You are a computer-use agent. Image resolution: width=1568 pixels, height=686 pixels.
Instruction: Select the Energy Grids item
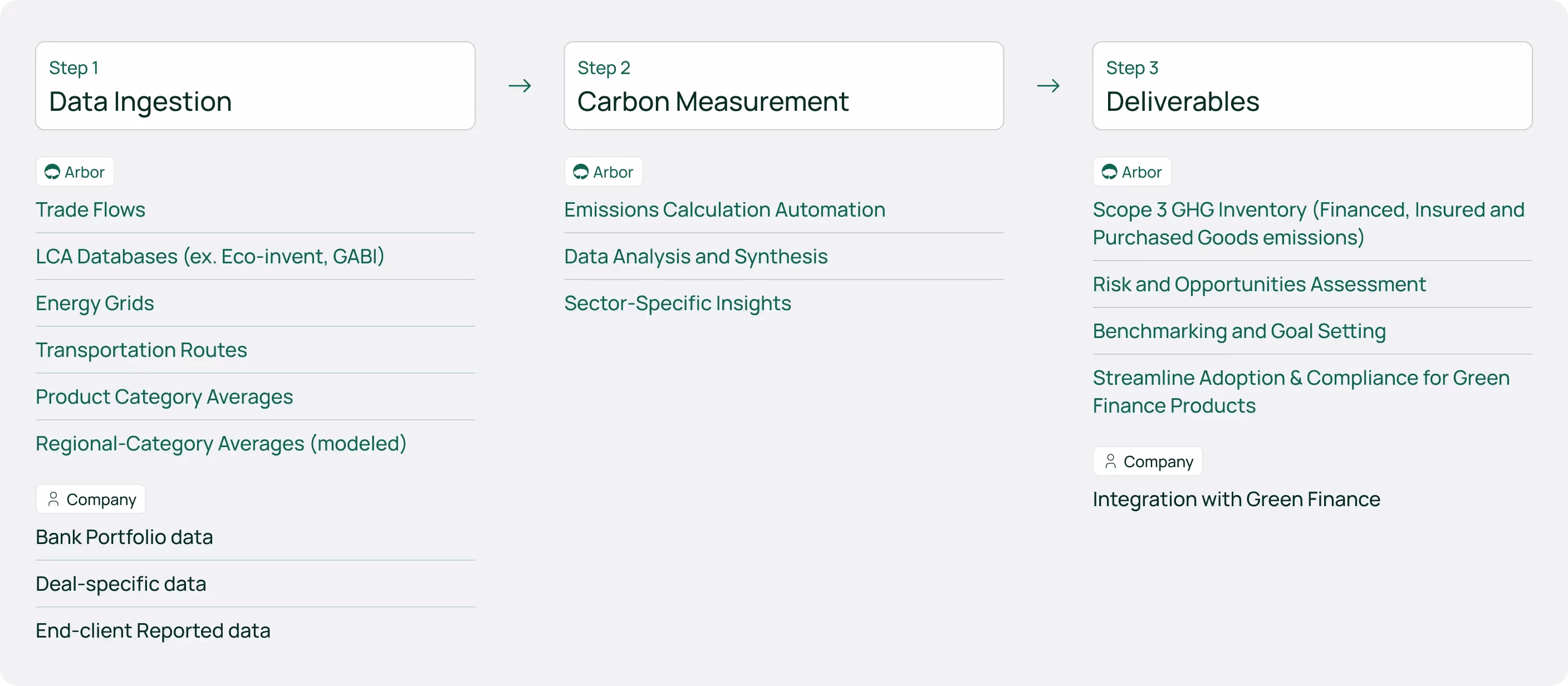(x=94, y=303)
